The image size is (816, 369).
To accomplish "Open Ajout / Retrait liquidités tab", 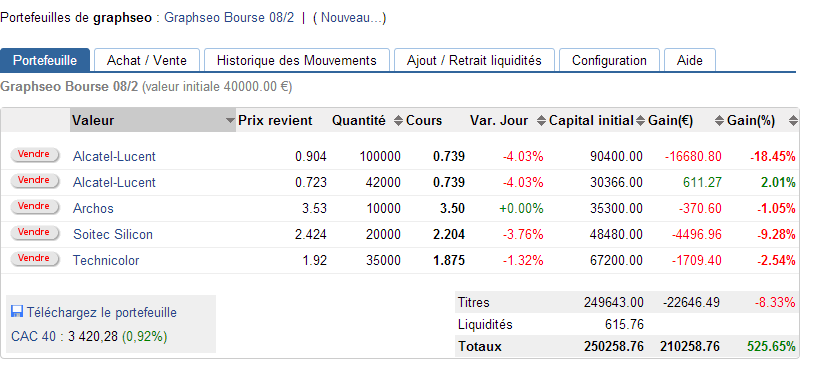I will pyautogui.click(x=474, y=60).
